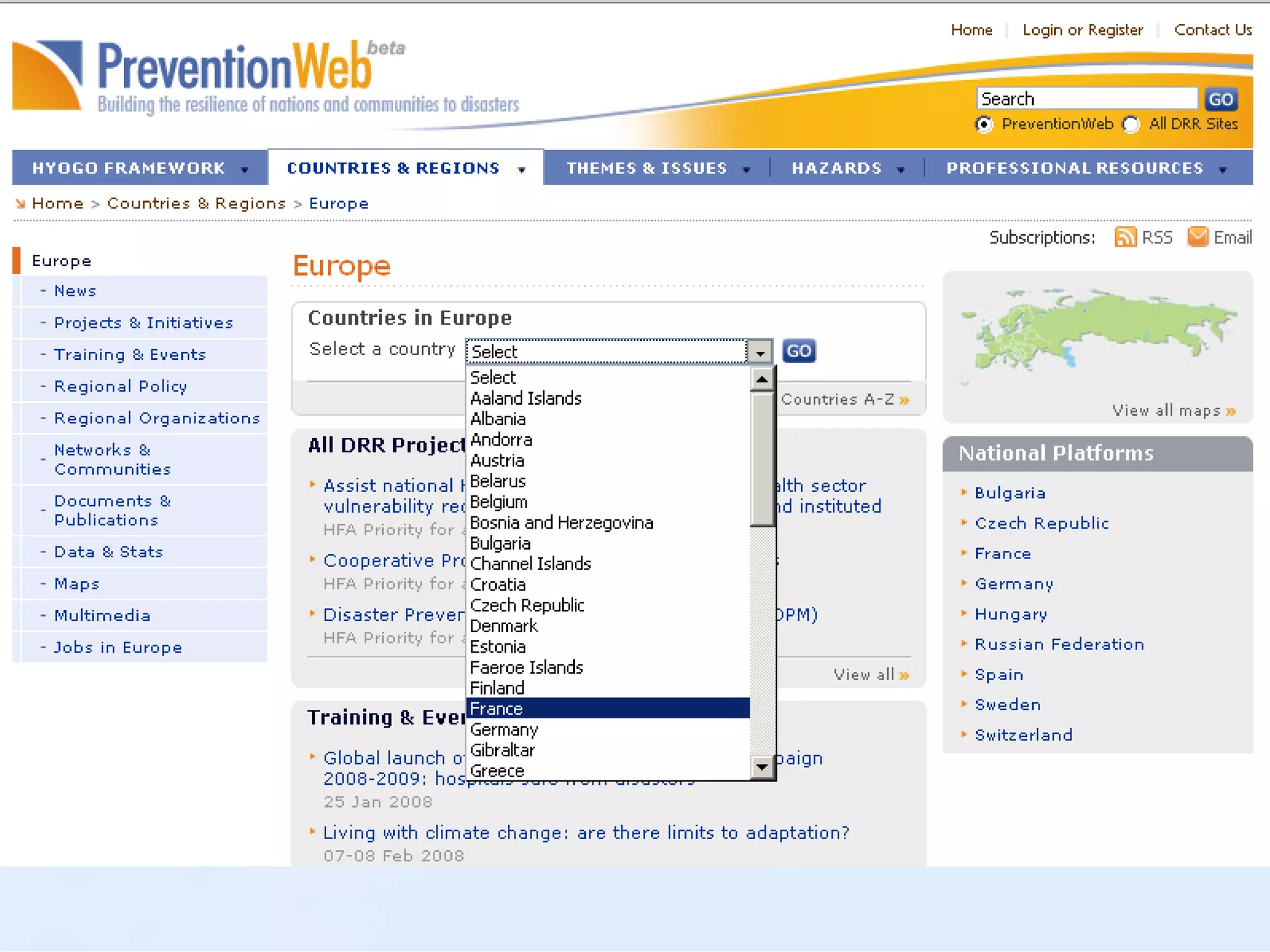This screenshot has height=952, width=1270.
Task: Click dropdown list scroll up arrow
Action: pyautogui.click(x=762, y=379)
